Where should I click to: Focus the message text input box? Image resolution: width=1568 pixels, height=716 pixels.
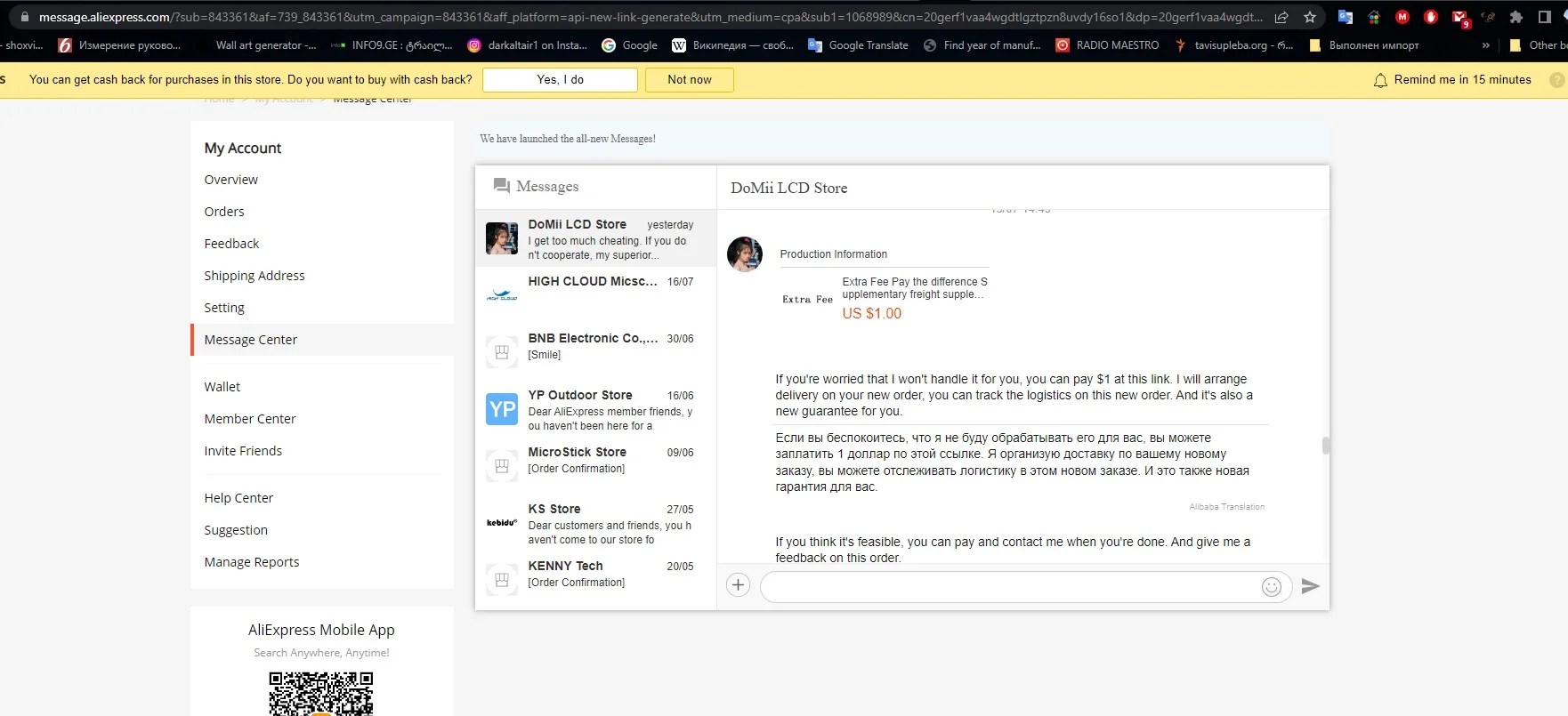tap(1010, 586)
